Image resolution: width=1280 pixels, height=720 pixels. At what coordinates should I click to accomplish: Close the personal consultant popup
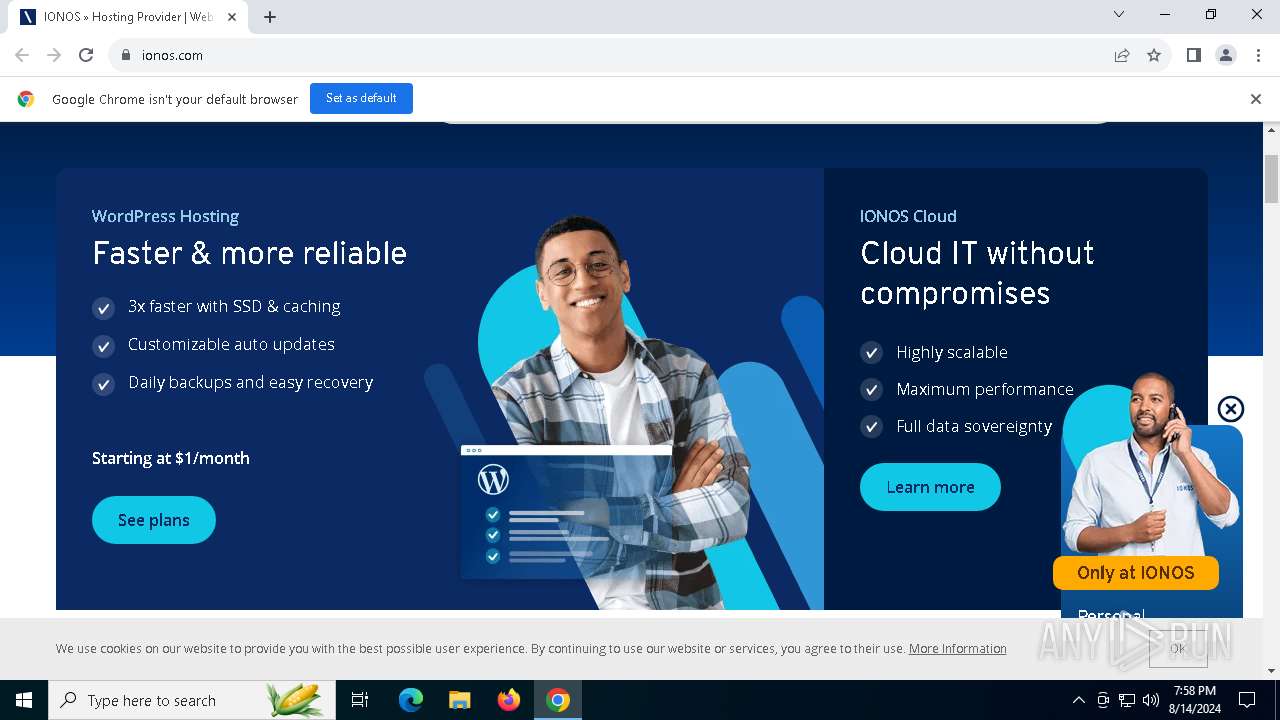1231,409
